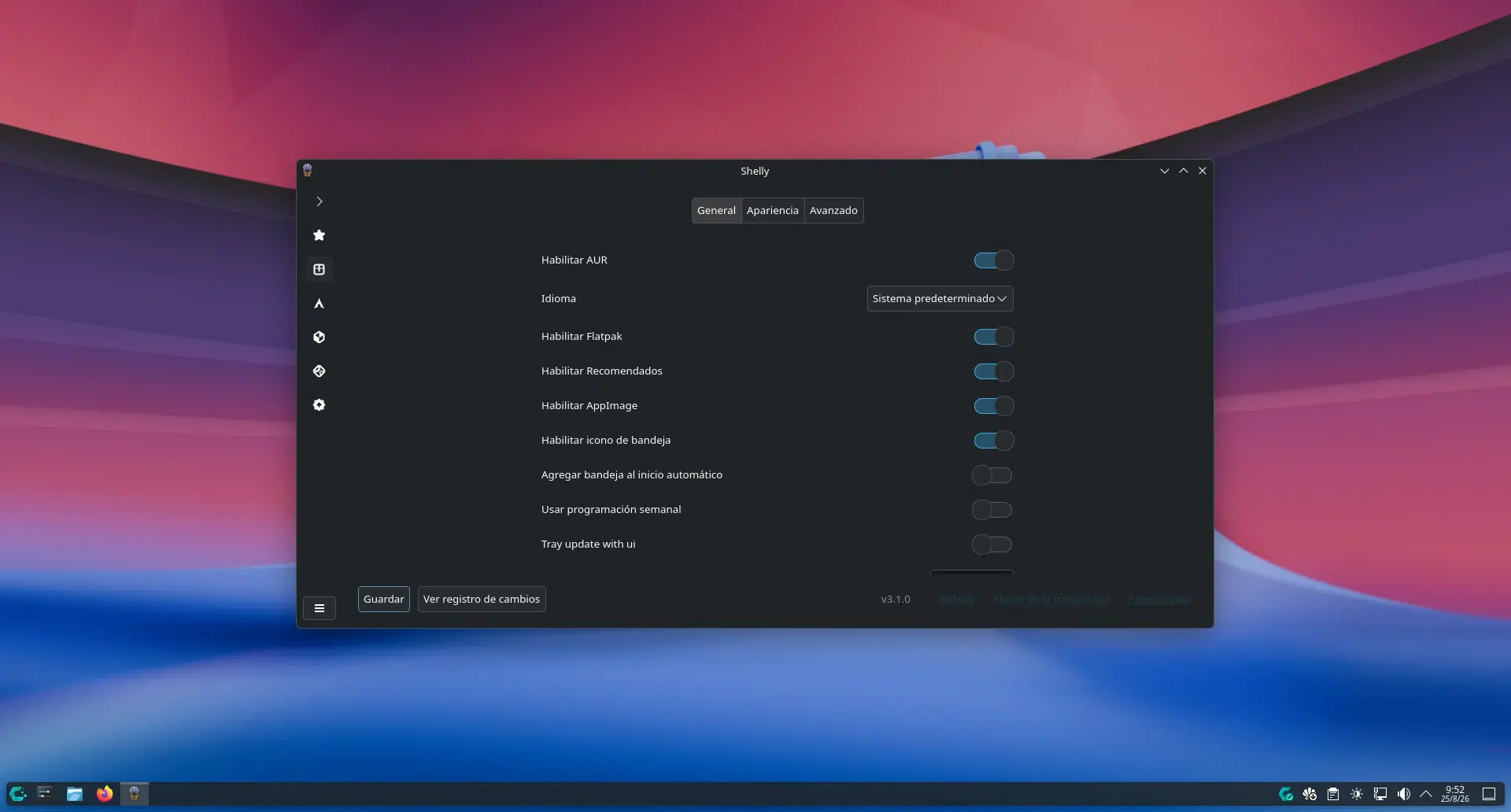Expand the hidden system tray icons arrow
The width and height of the screenshot is (1511, 812).
1426,795
